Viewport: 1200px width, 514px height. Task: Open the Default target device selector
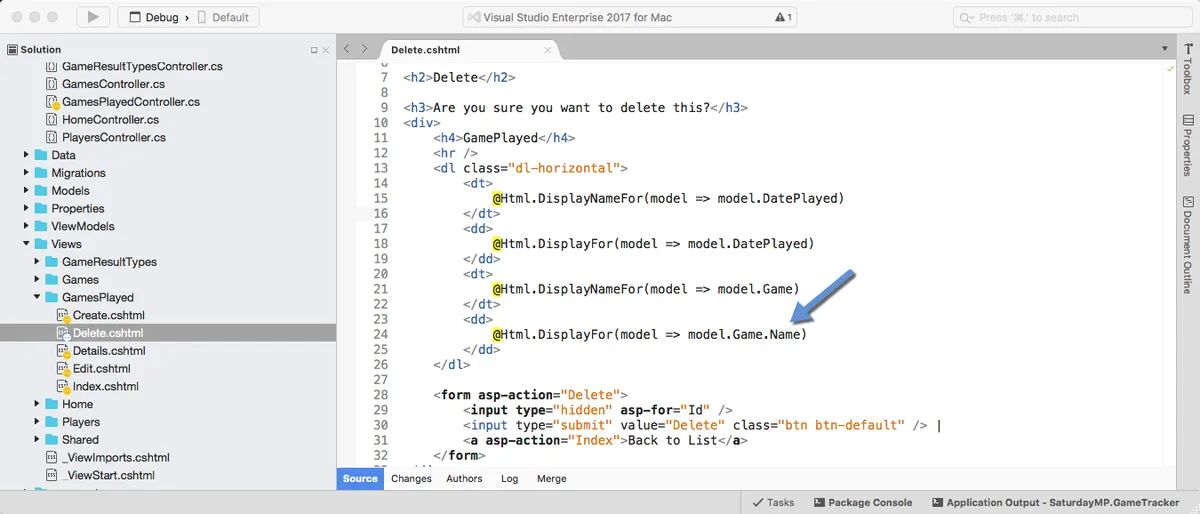point(223,17)
